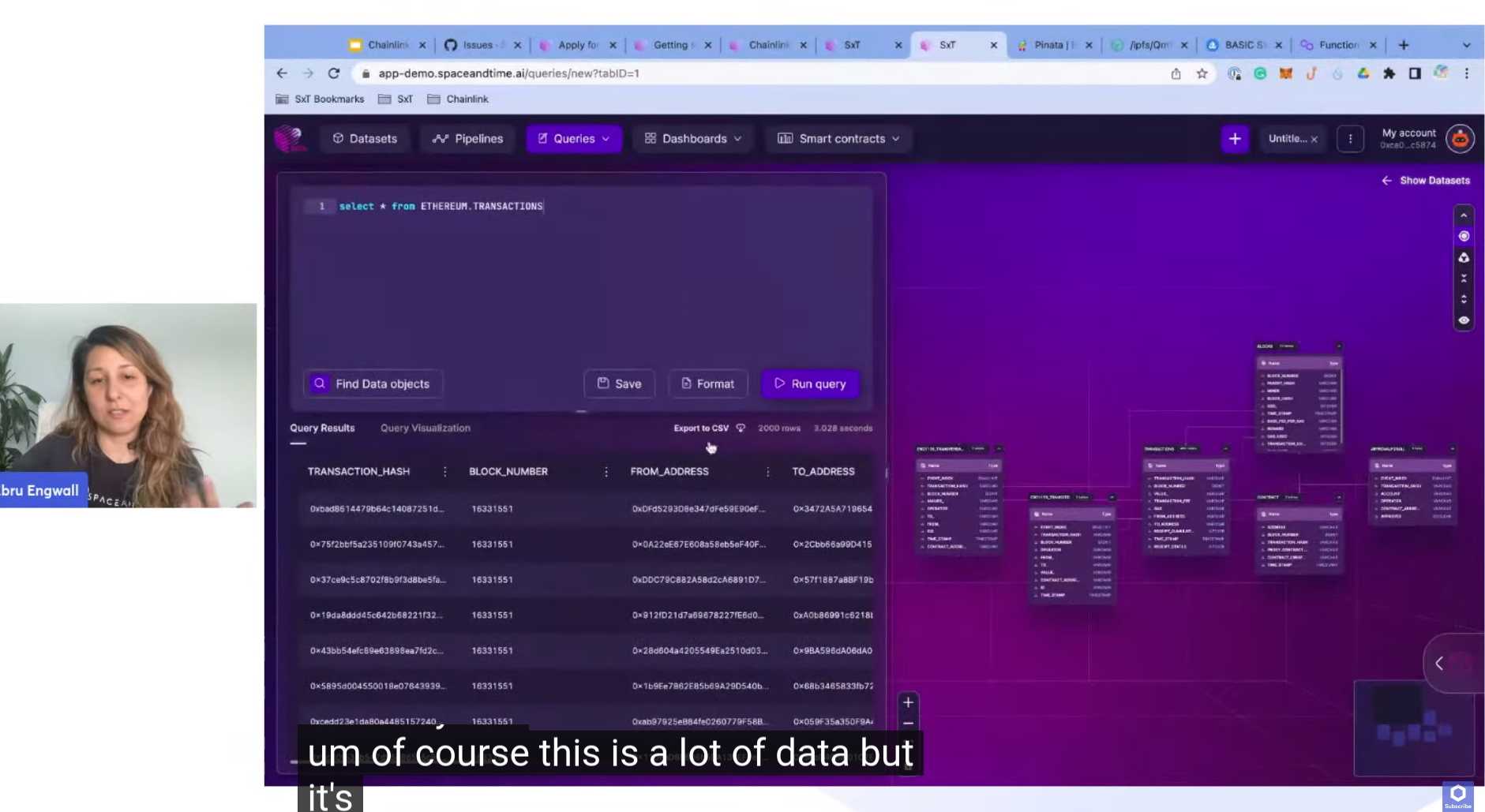1485x812 pixels.
Task: Switch to Apply for browser tab
Action: click(577, 45)
